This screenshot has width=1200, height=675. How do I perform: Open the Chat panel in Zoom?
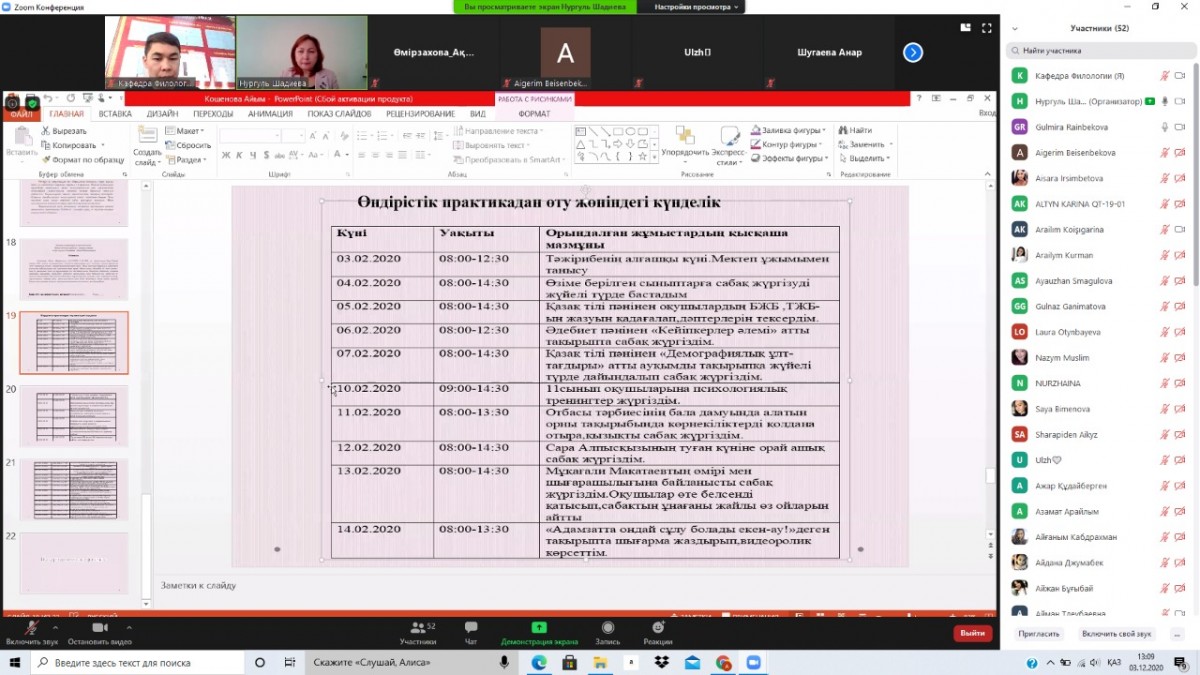pyautogui.click(x=471, y=632)
